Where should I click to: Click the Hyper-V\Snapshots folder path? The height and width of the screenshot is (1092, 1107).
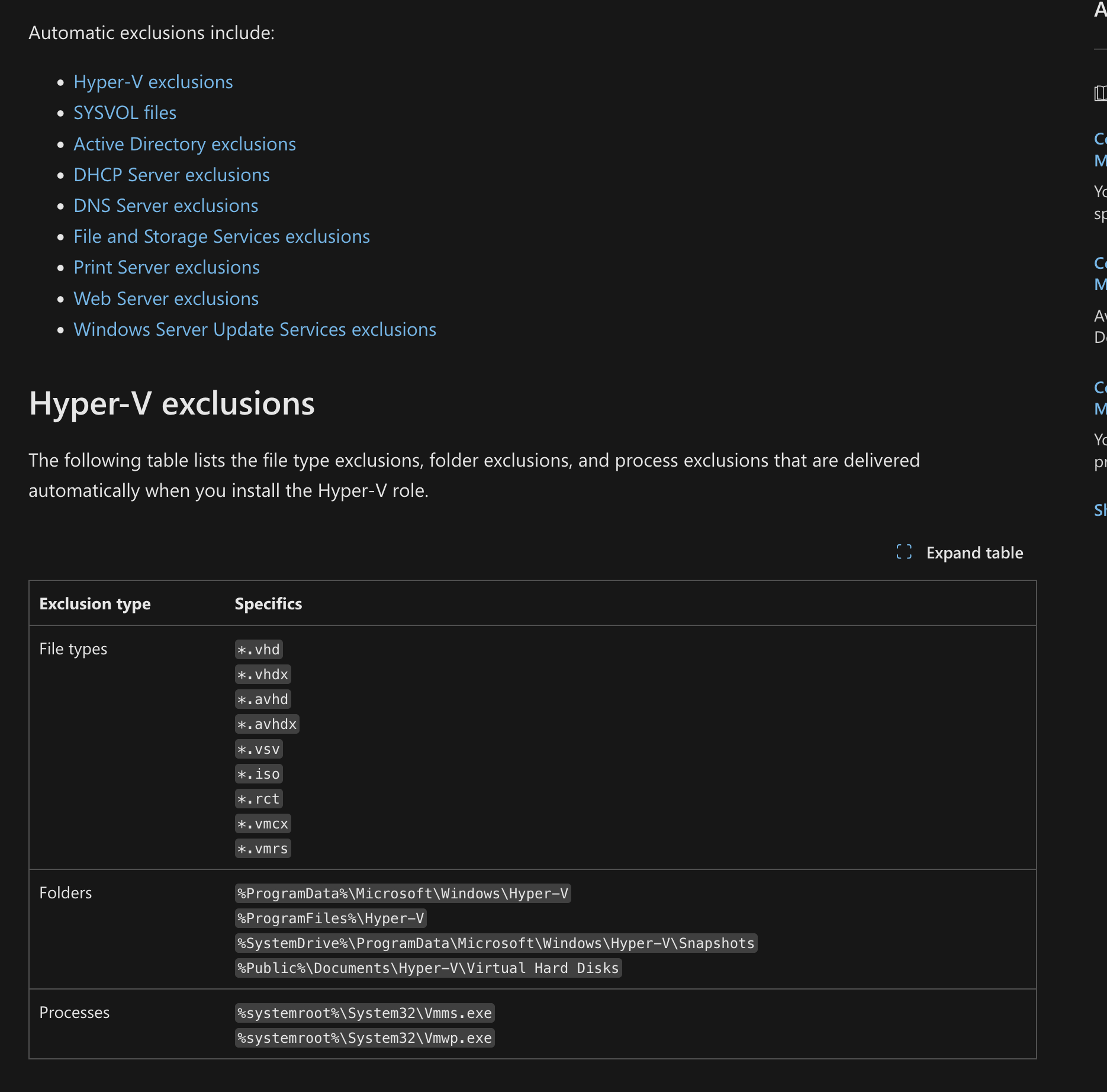pos(496,943)
